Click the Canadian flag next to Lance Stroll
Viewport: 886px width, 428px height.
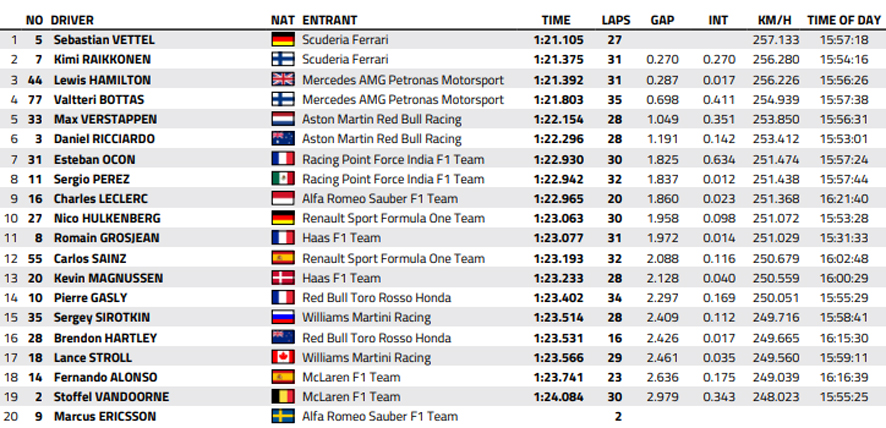(283, 357)
